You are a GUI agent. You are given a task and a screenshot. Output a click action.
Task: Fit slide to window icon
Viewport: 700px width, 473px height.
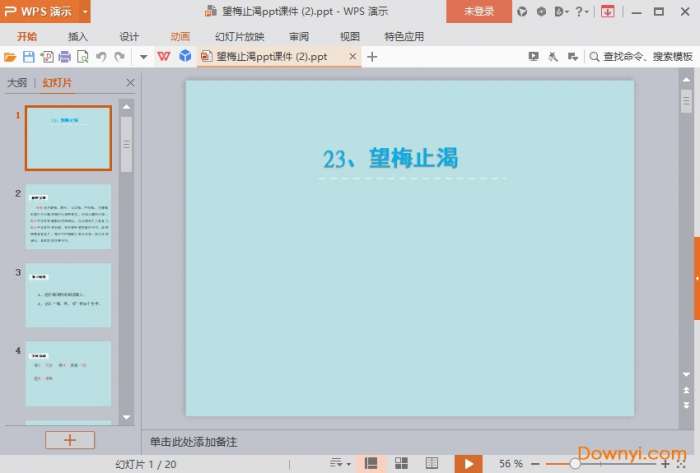click(x=682, y=464)
